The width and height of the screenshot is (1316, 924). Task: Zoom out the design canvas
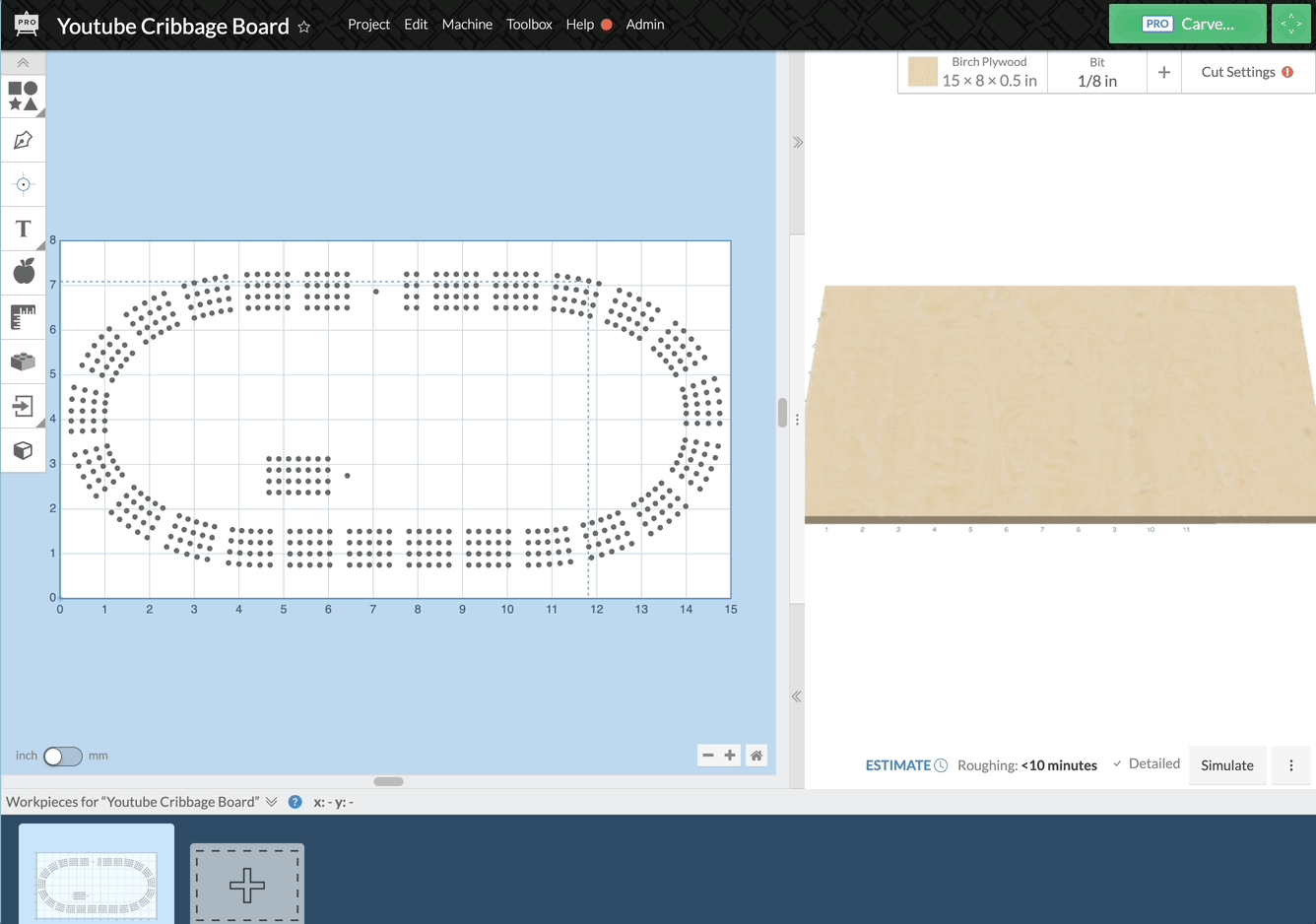click(707, 756)
